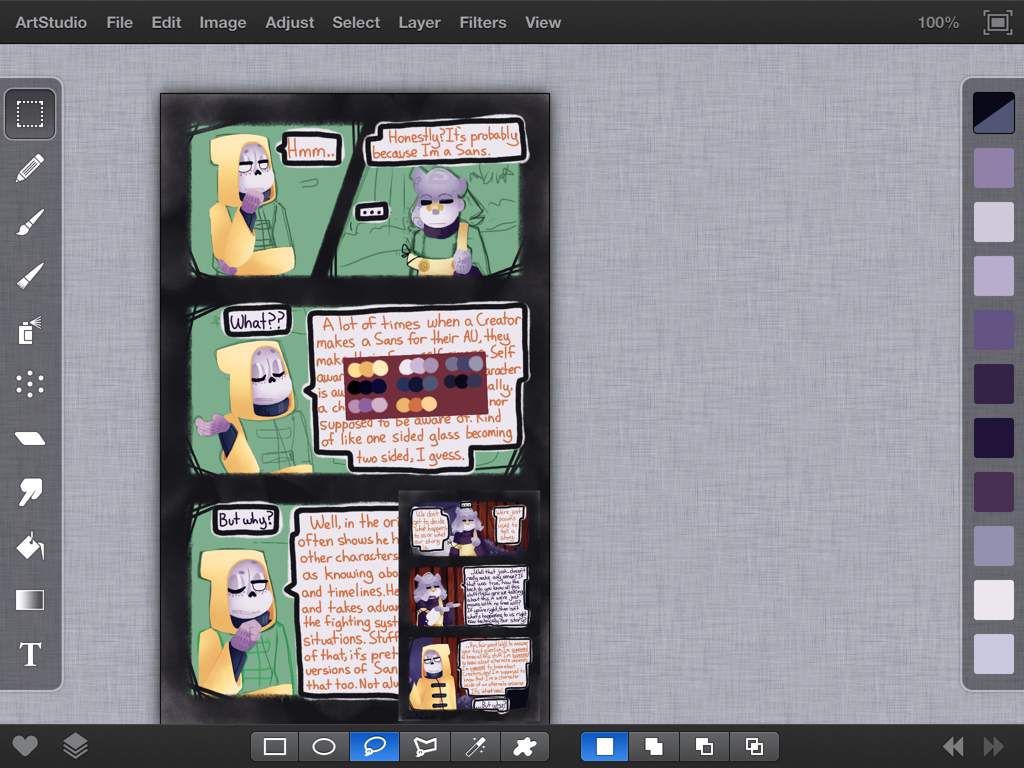Image resolution: width=1024 pixels, height=768 pixels.
Task: Set selection mode to add
Action: point(654,746)
